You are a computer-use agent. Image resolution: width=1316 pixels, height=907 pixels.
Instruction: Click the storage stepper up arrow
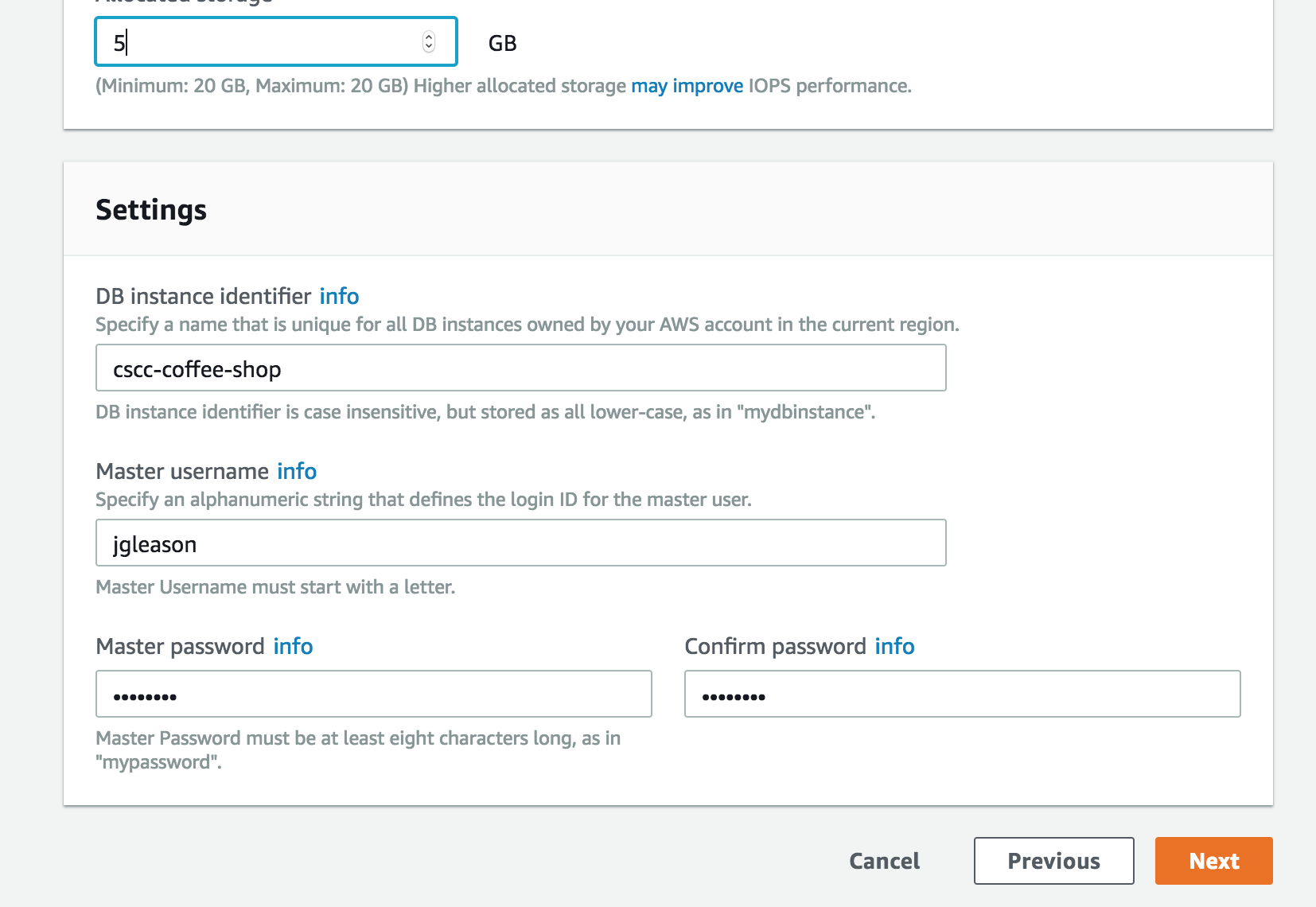(429, 37)
